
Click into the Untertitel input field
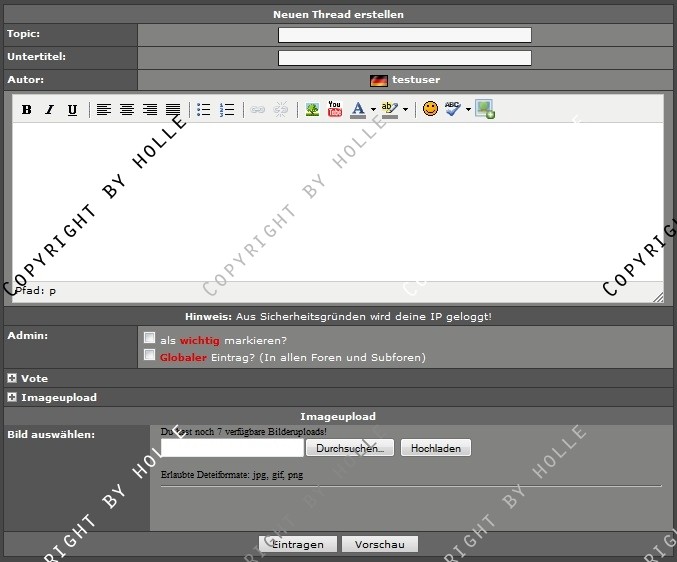(405, 58)
